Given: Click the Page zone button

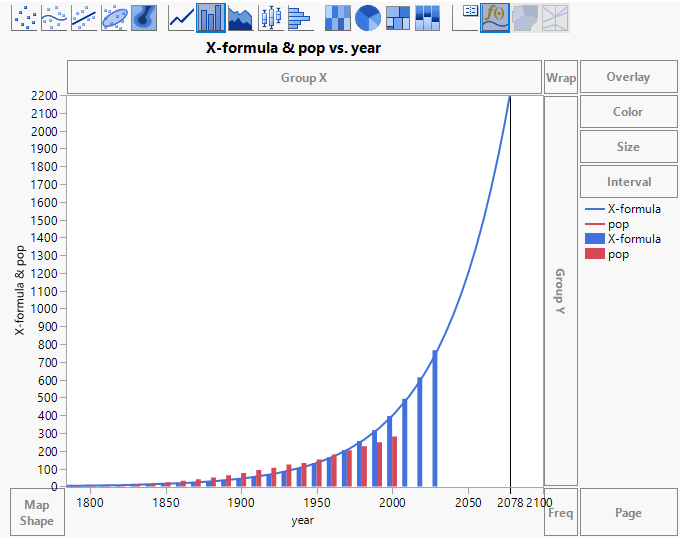Looking at the screenshot, I should pyautogui.click(x=628, y=513).
